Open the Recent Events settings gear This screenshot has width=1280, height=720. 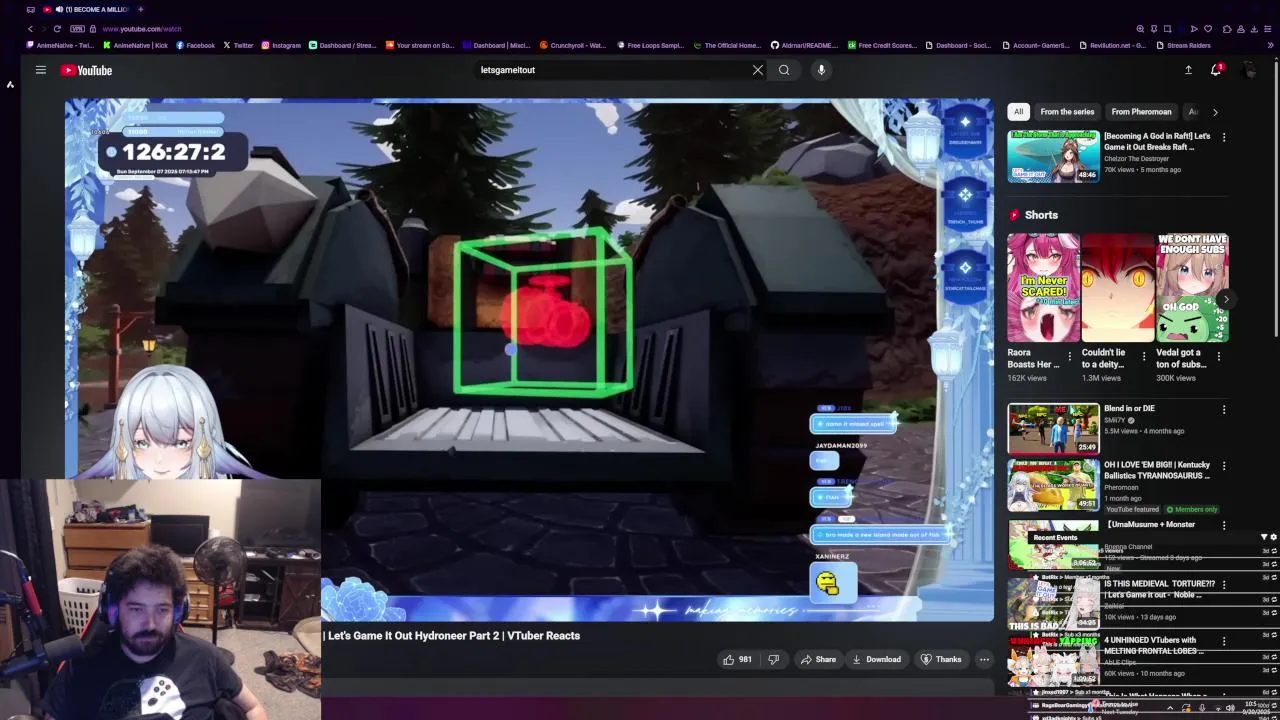point(1273,537)
